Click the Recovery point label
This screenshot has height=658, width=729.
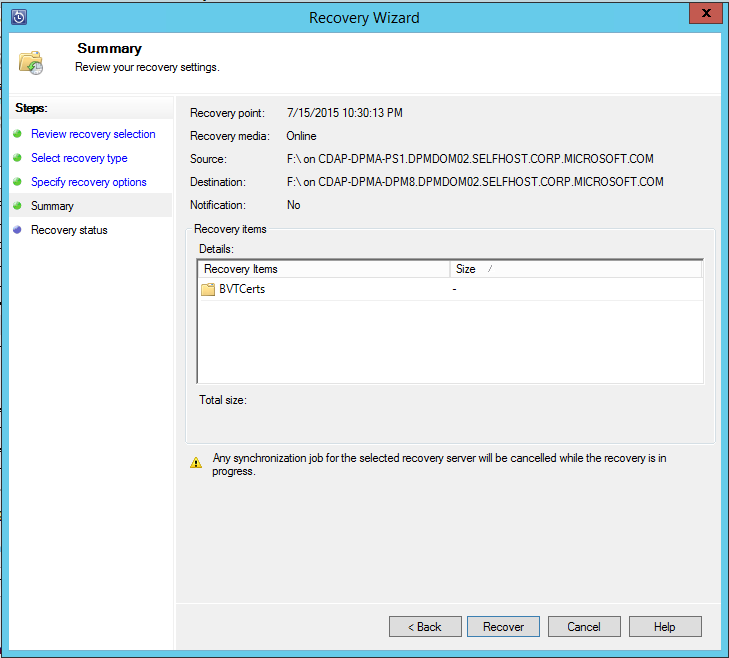coord(227,113)
